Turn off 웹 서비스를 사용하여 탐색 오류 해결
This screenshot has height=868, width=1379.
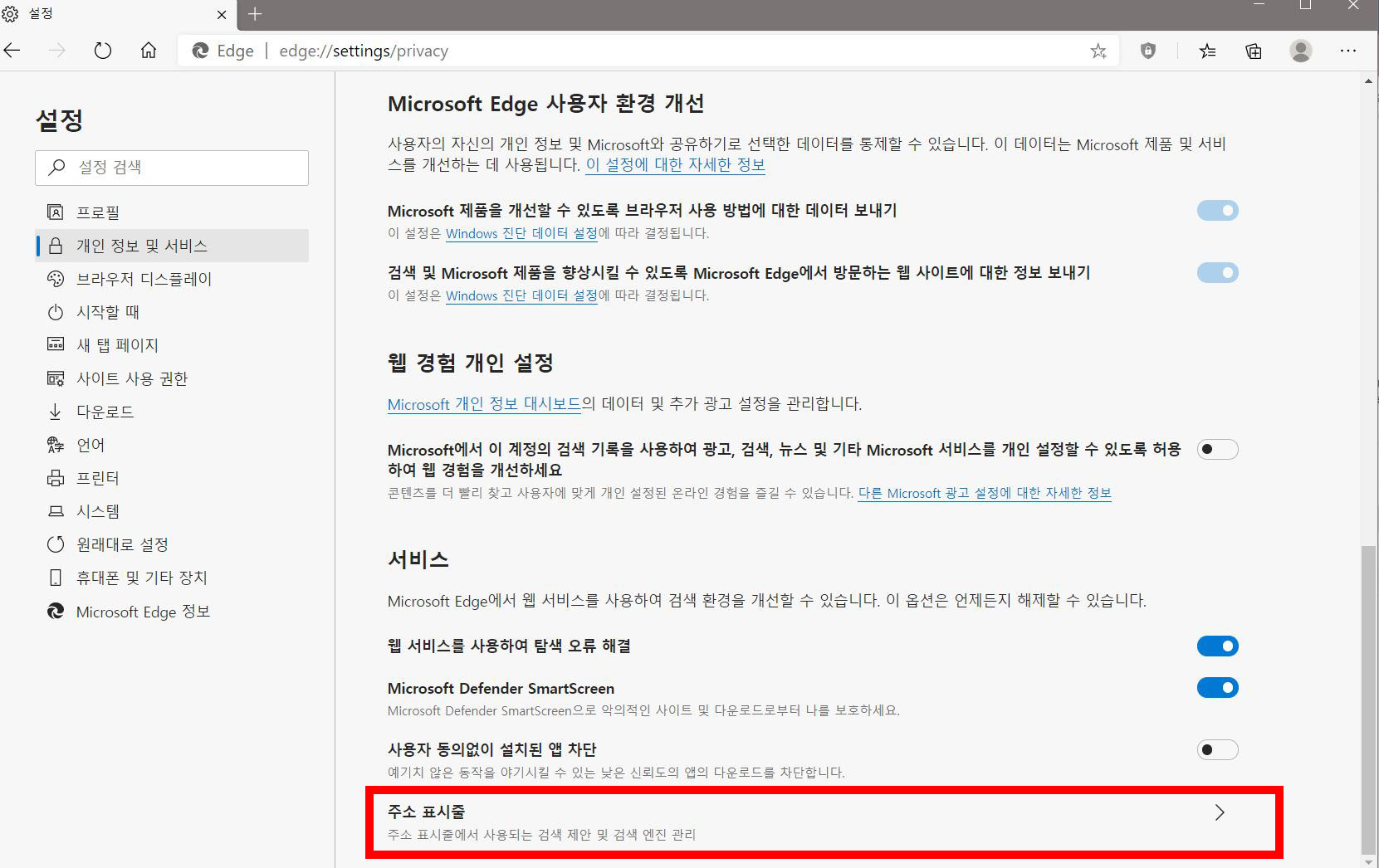point(1217,646)
